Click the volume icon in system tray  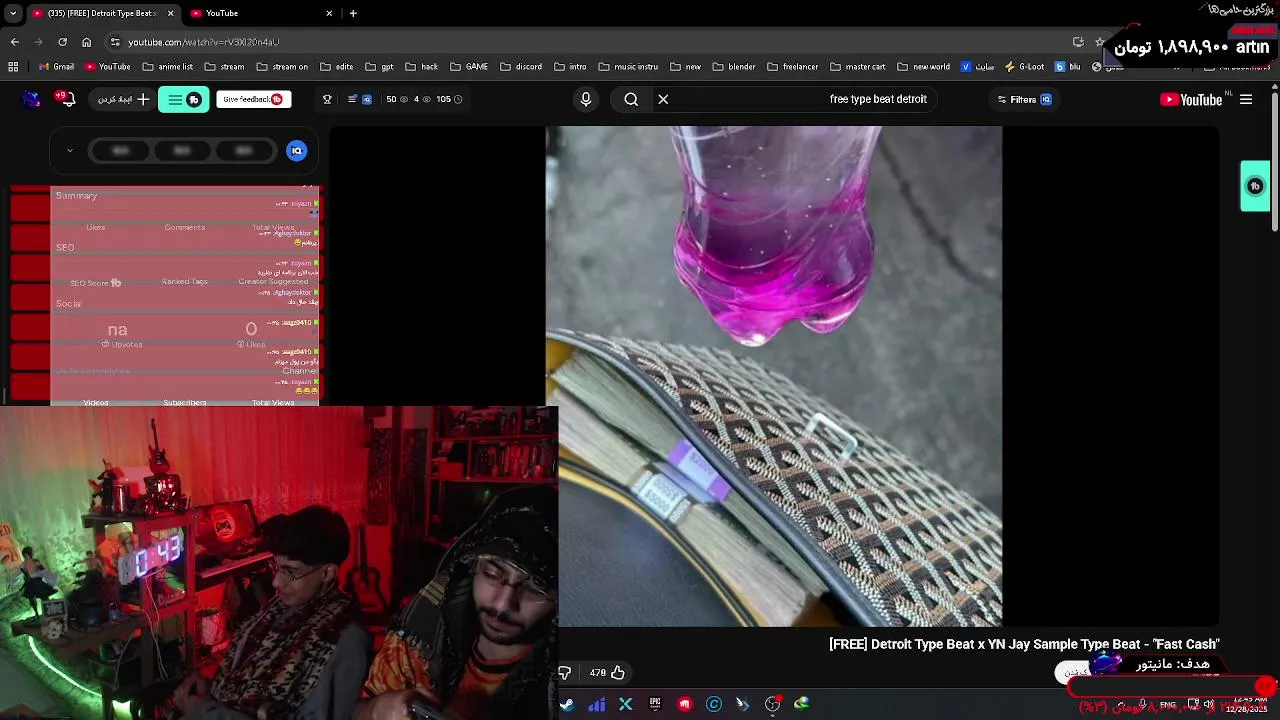1209,704
